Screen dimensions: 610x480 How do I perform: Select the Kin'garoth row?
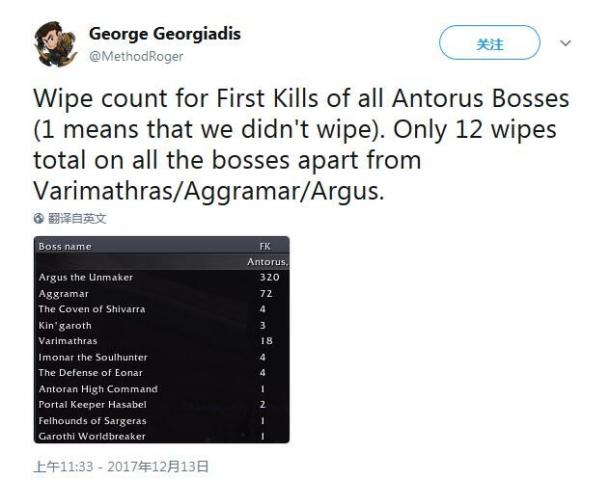point(161,326)
